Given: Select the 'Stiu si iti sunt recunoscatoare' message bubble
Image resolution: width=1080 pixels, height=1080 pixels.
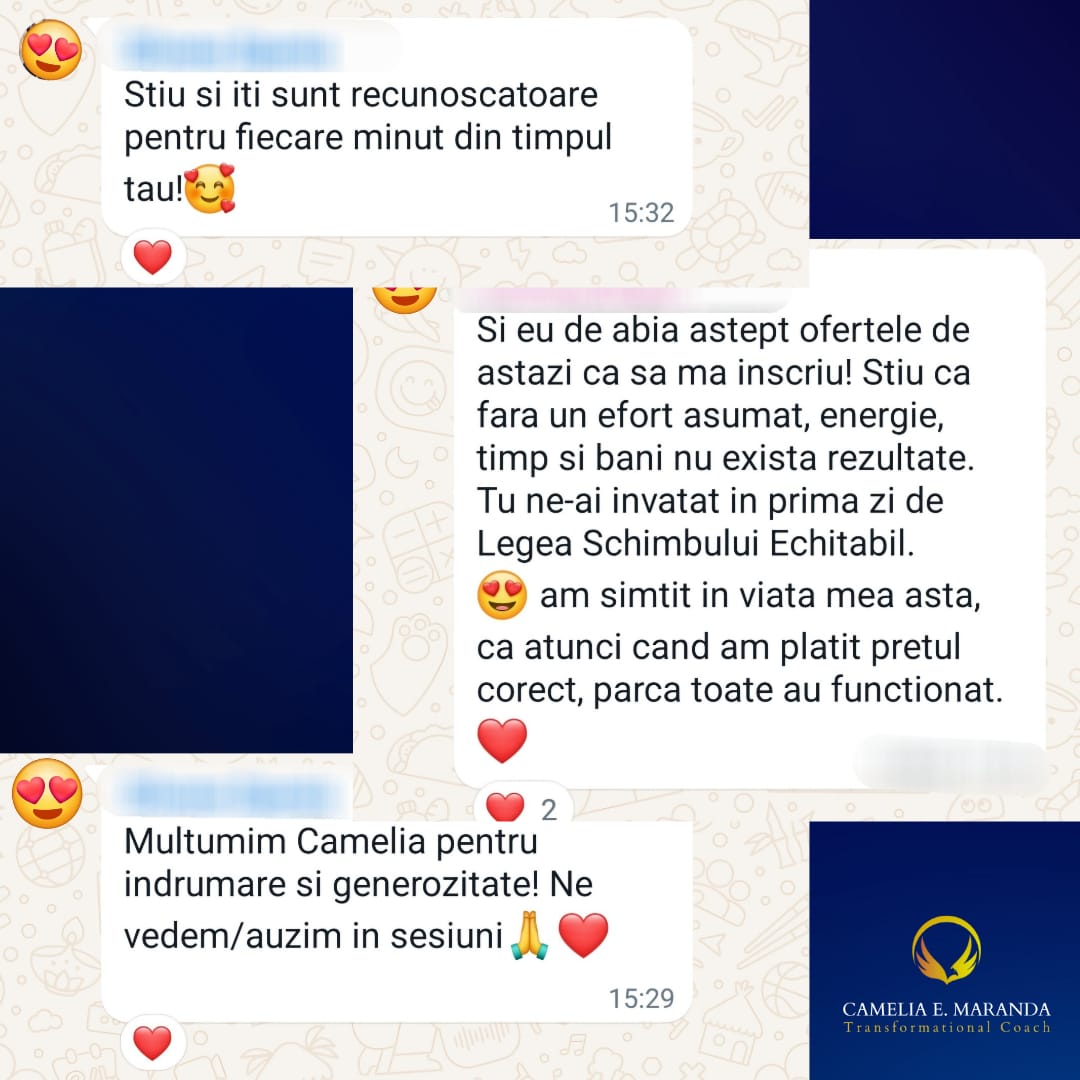Looking at the screenshot, I should pos(396,127).
